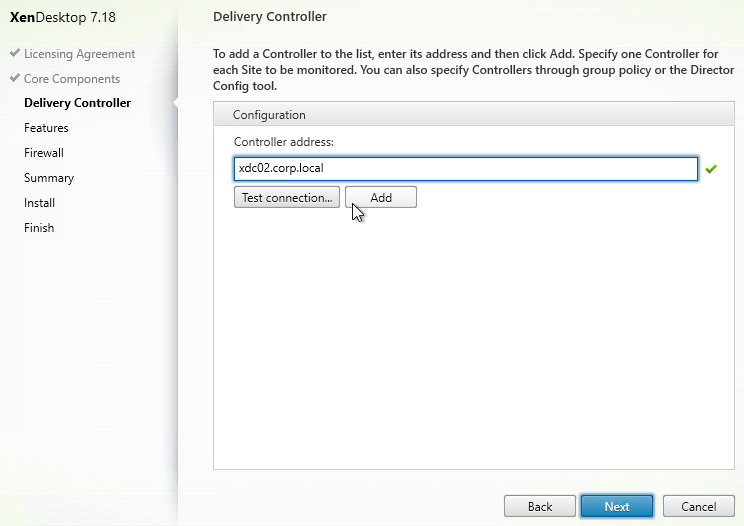
Task: Open the Firewall step
Action: pyautogui.click(x=44, y=153)
